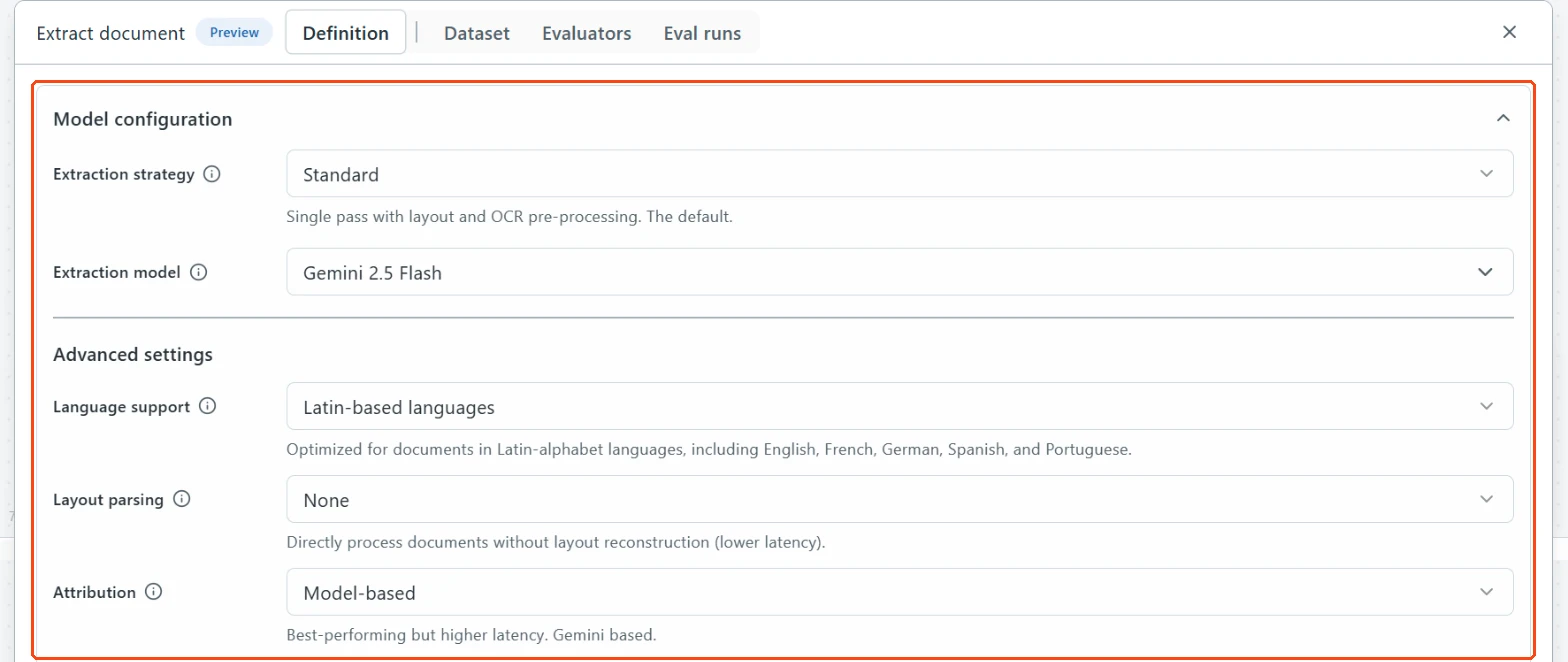Click the 'Optimized for documents' description text
Viewport: 1568px width, 662px height.
(709, 450)
